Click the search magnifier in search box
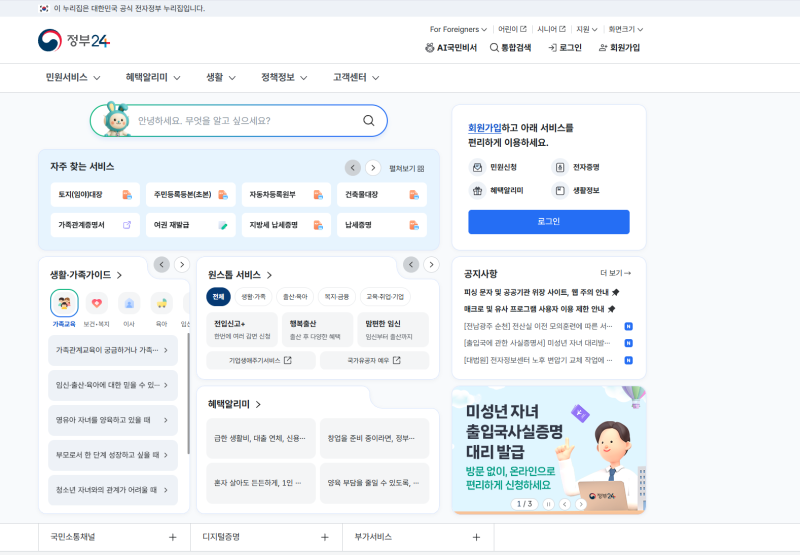 [368, 120]
